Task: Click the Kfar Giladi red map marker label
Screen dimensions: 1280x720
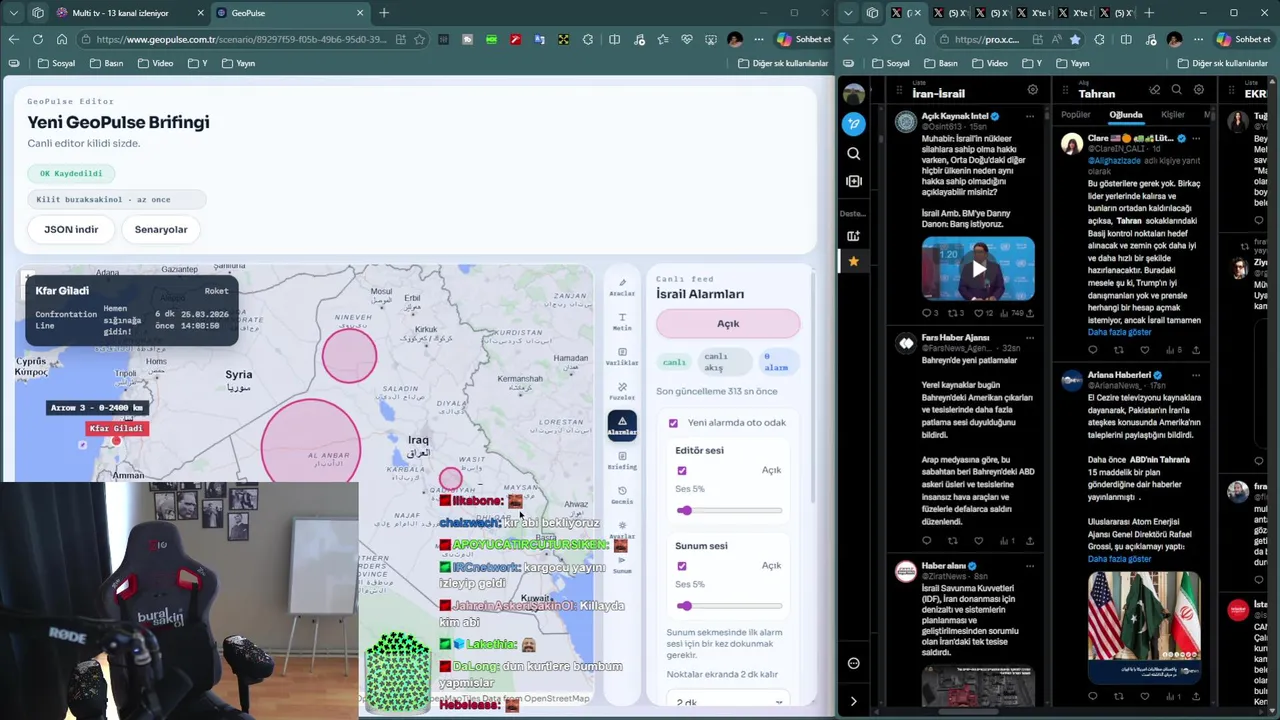Action: [116, 428]
